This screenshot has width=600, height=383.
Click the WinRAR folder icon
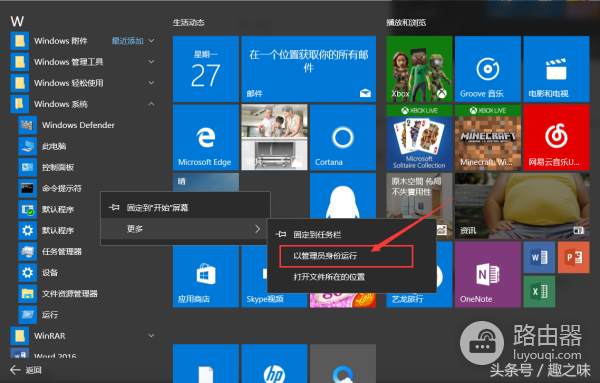click(x=20, y=336)
